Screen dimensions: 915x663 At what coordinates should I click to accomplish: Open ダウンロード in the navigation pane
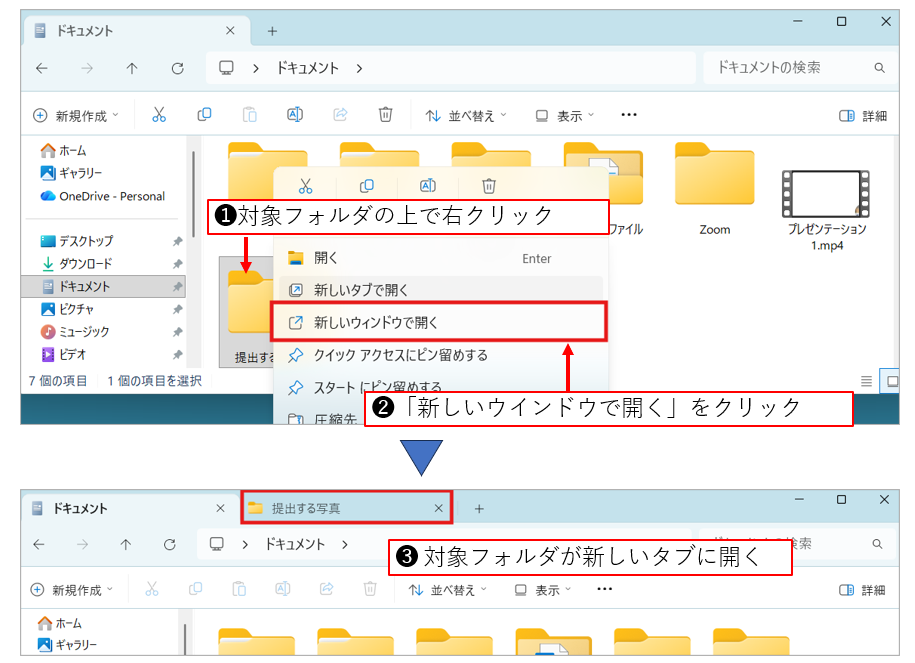(84, 264)
